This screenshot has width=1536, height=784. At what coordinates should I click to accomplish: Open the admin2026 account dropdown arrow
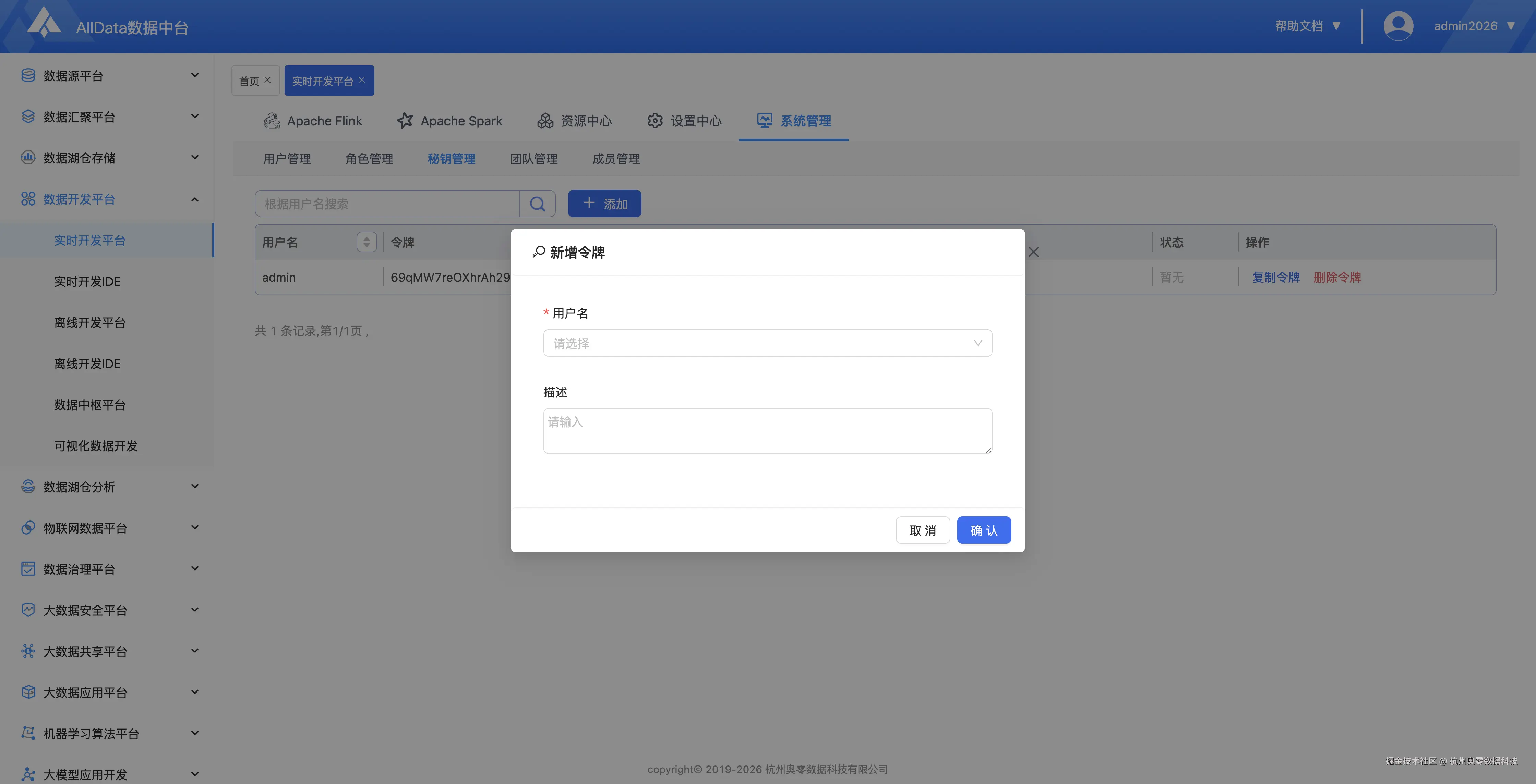(1510, 26)
